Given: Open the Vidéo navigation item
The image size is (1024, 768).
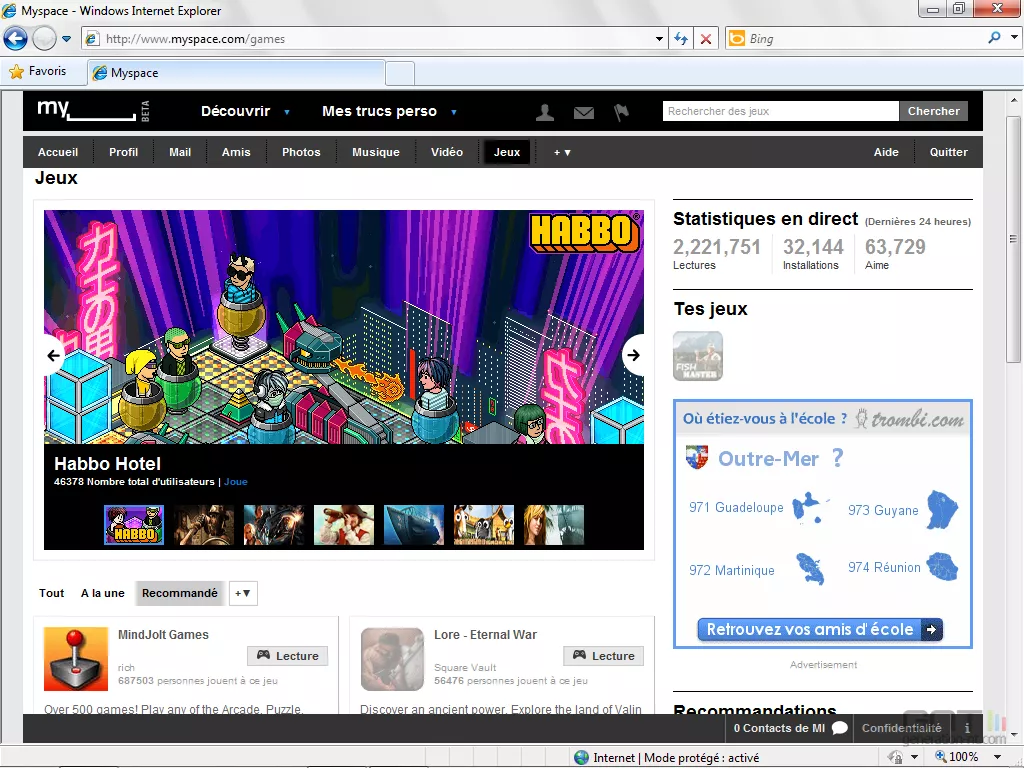Looking at the screenshot, I should click(447, 152).
